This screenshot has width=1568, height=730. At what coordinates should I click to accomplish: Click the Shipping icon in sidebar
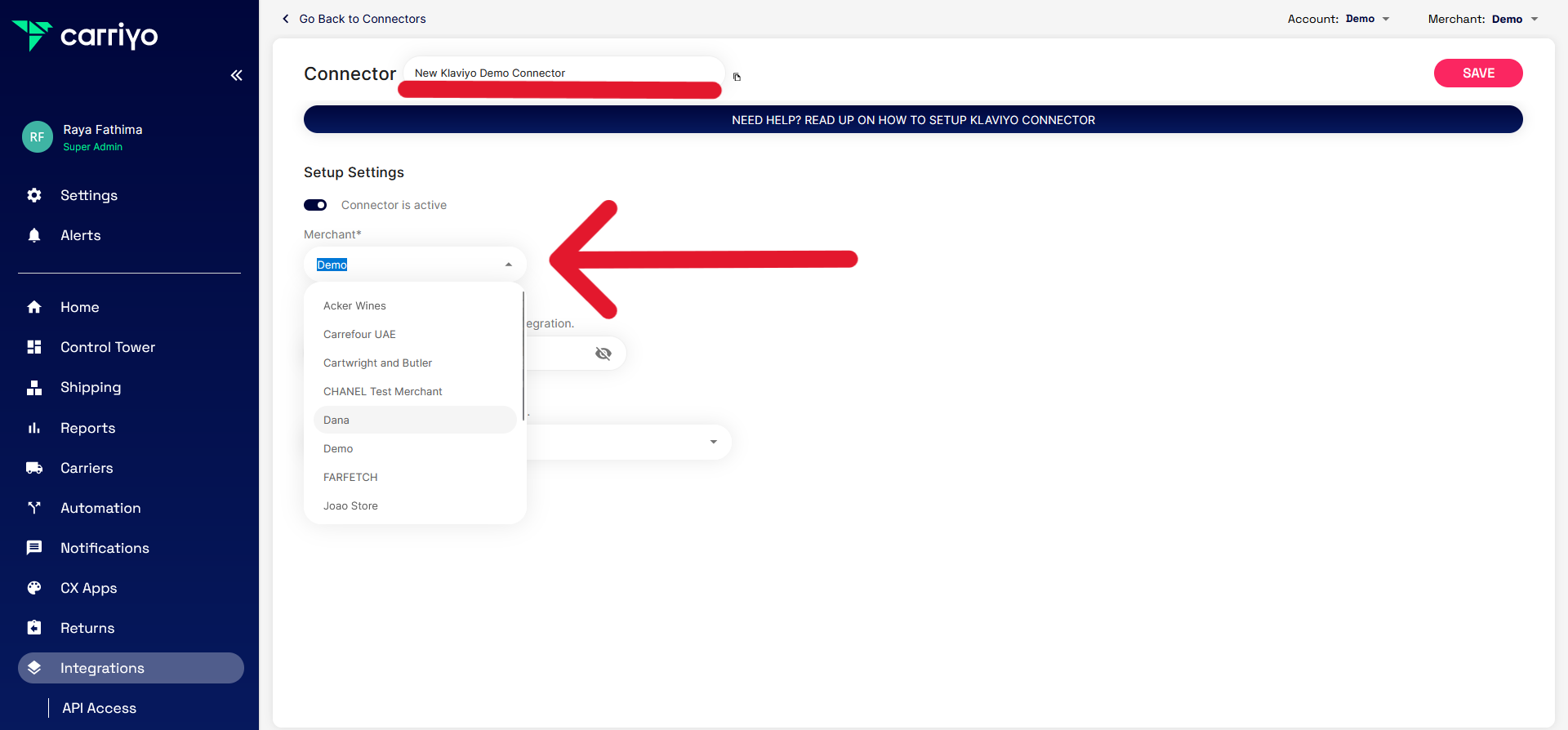[34, 387]
